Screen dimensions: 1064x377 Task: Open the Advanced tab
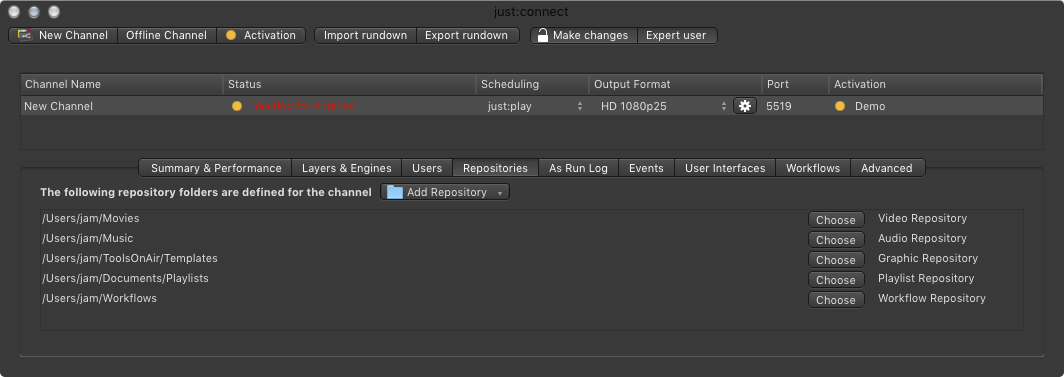[887, 167]
